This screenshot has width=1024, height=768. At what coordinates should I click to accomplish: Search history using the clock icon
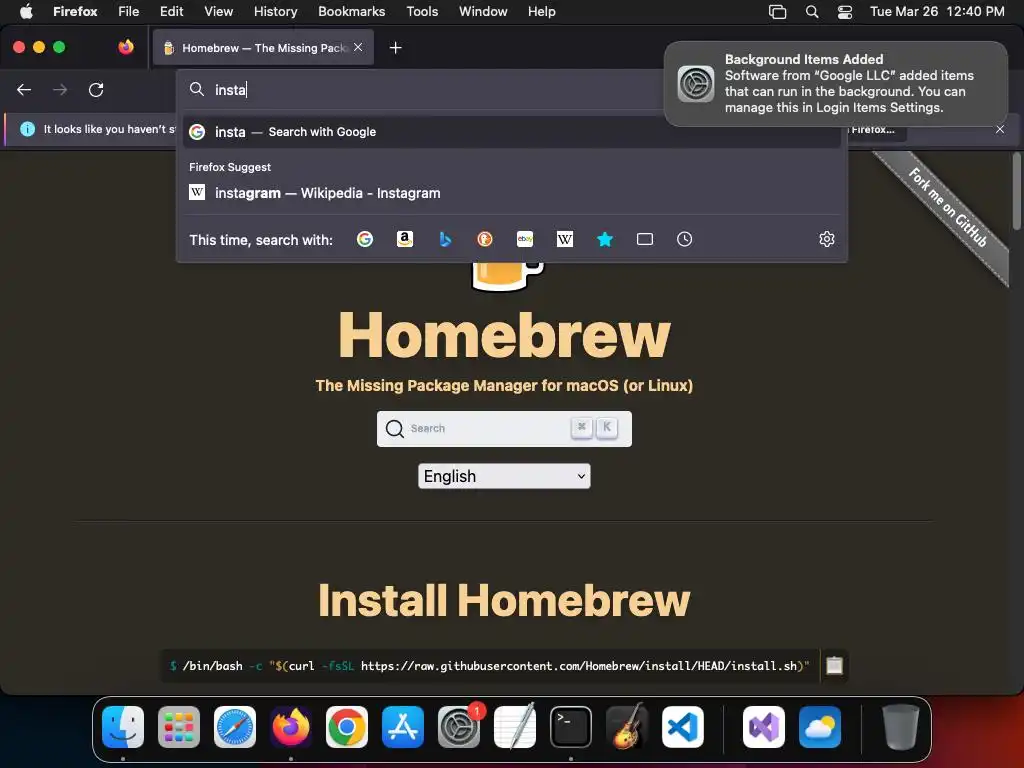684,239
